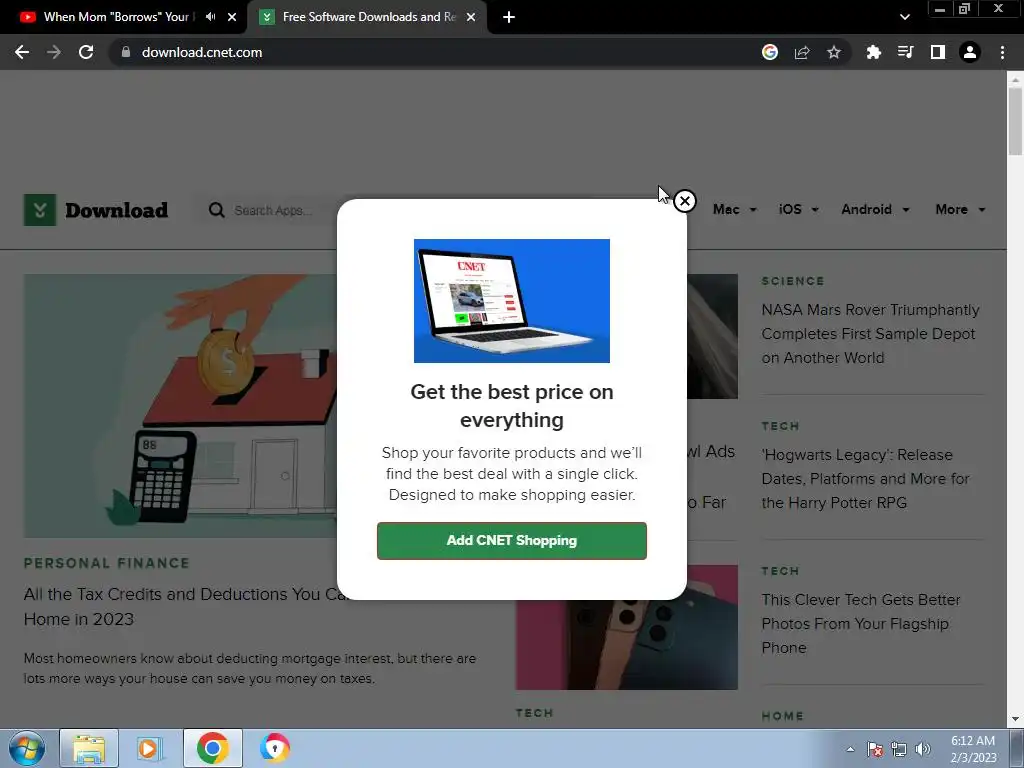Open the Google icon in the address bar
This screenshot has width=1024, height=768.
point(770,52)
